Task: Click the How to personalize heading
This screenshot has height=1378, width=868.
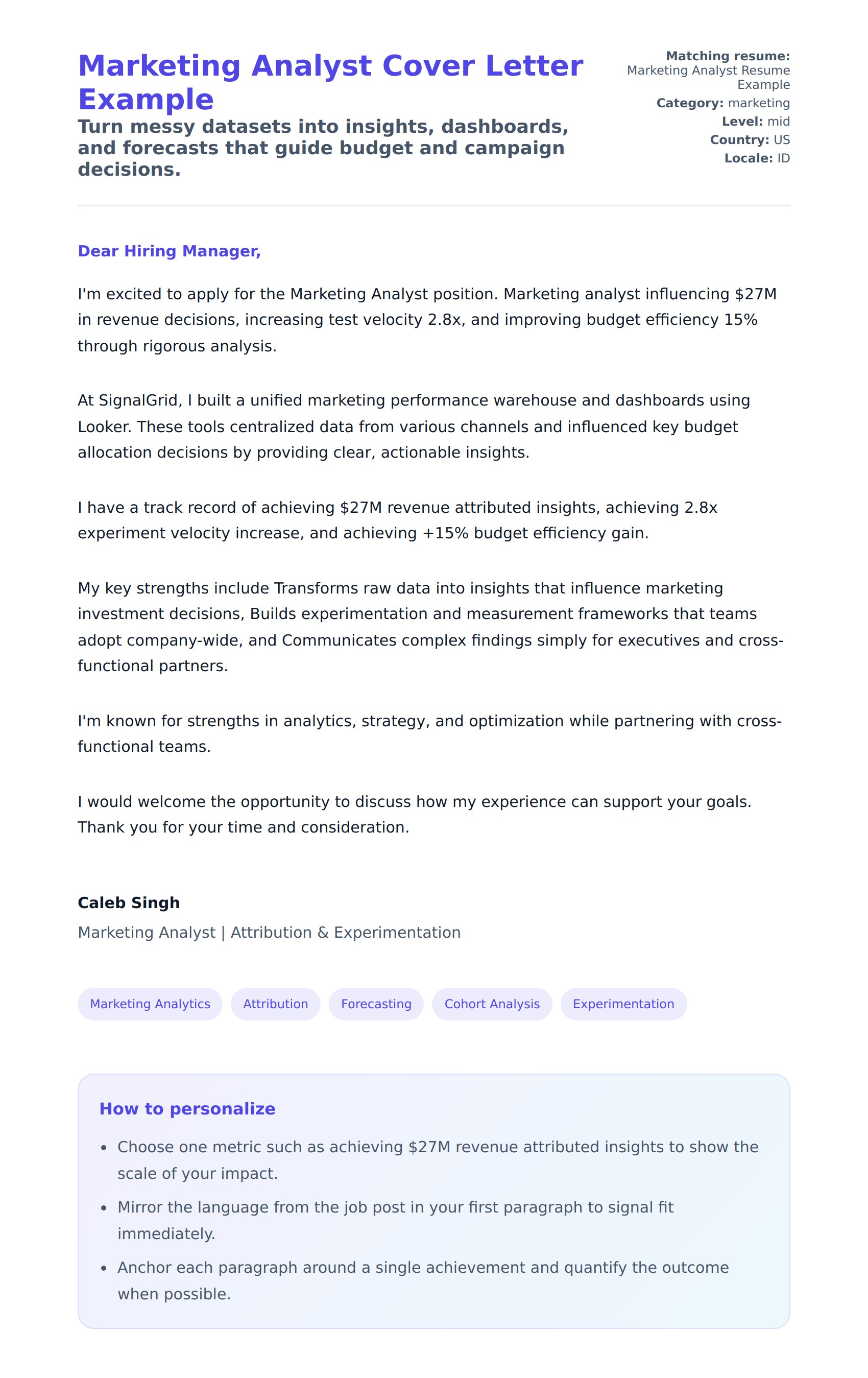Action: pos(187,1108)
